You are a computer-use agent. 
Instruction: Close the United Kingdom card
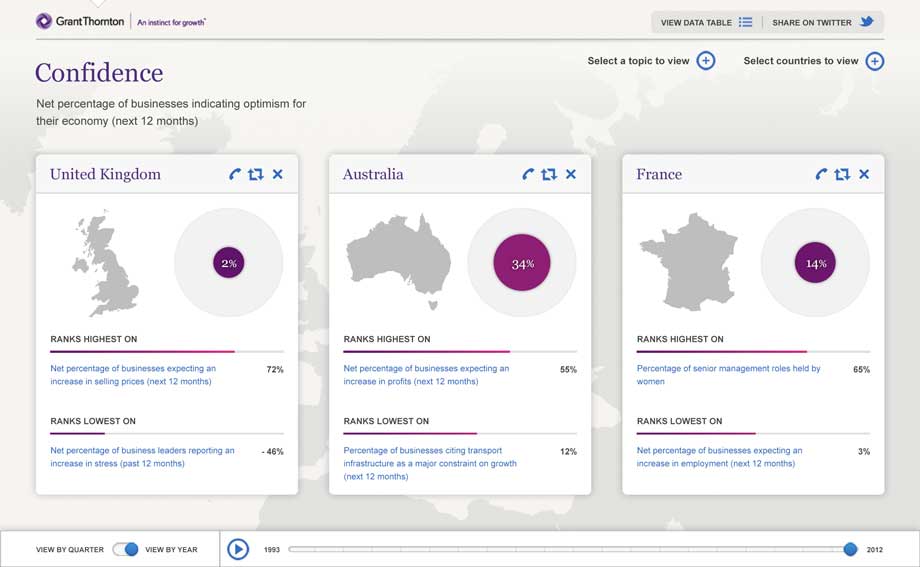(278, 174)
